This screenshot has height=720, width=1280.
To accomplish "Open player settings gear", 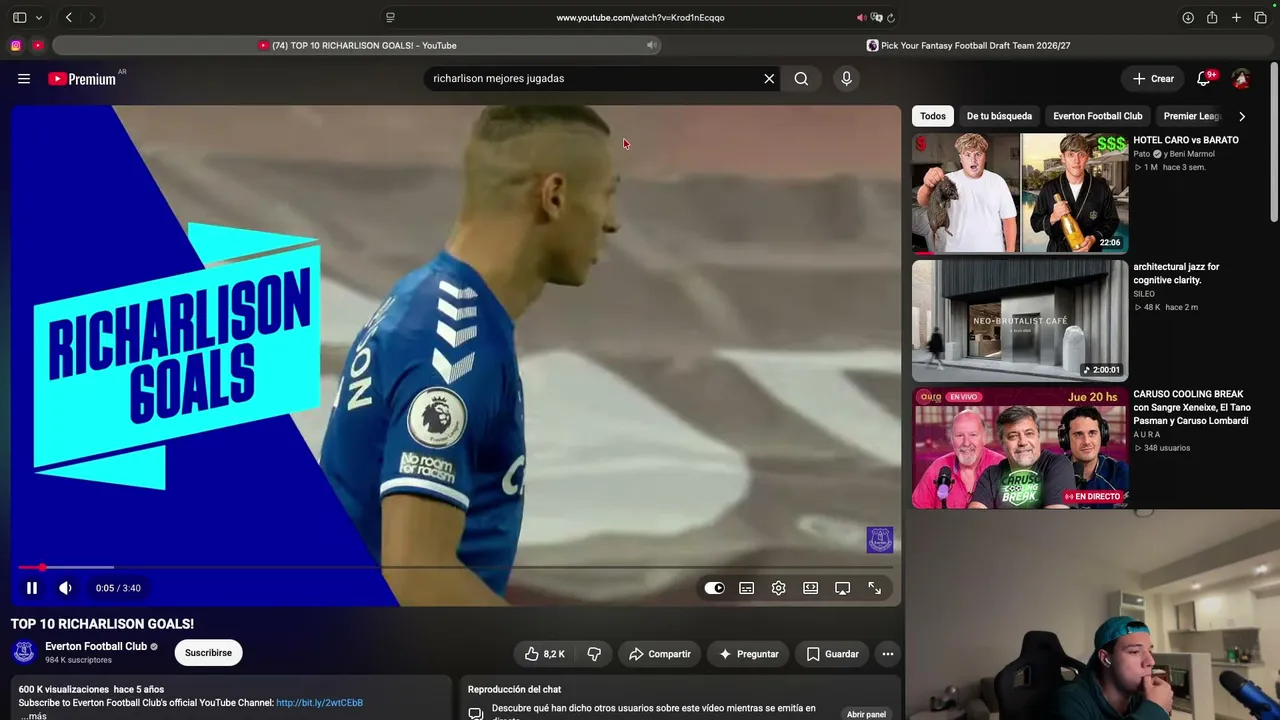I will coord(778,588).
